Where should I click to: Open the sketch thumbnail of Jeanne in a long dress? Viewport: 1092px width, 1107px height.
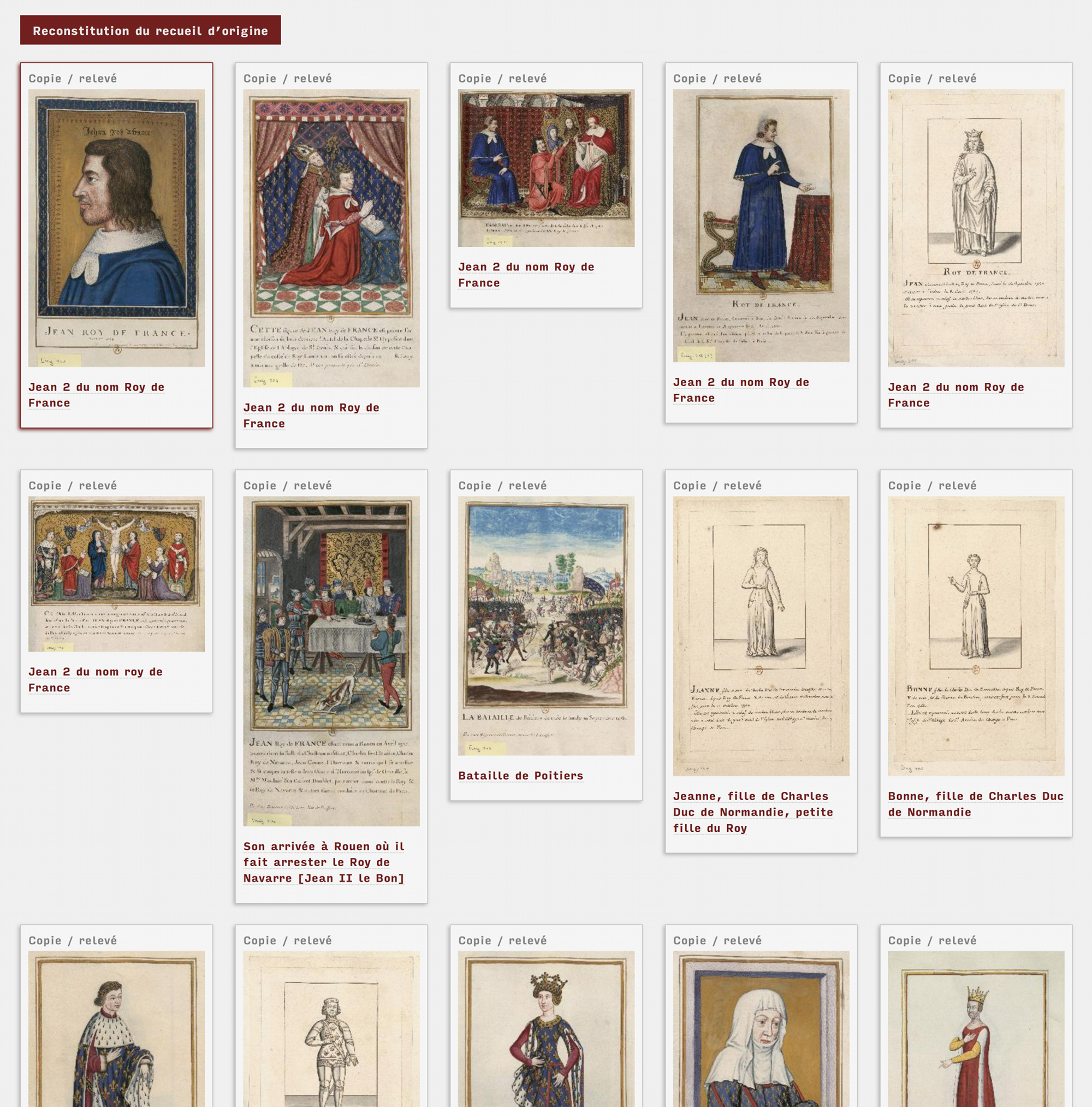click(x=761, y=636)
